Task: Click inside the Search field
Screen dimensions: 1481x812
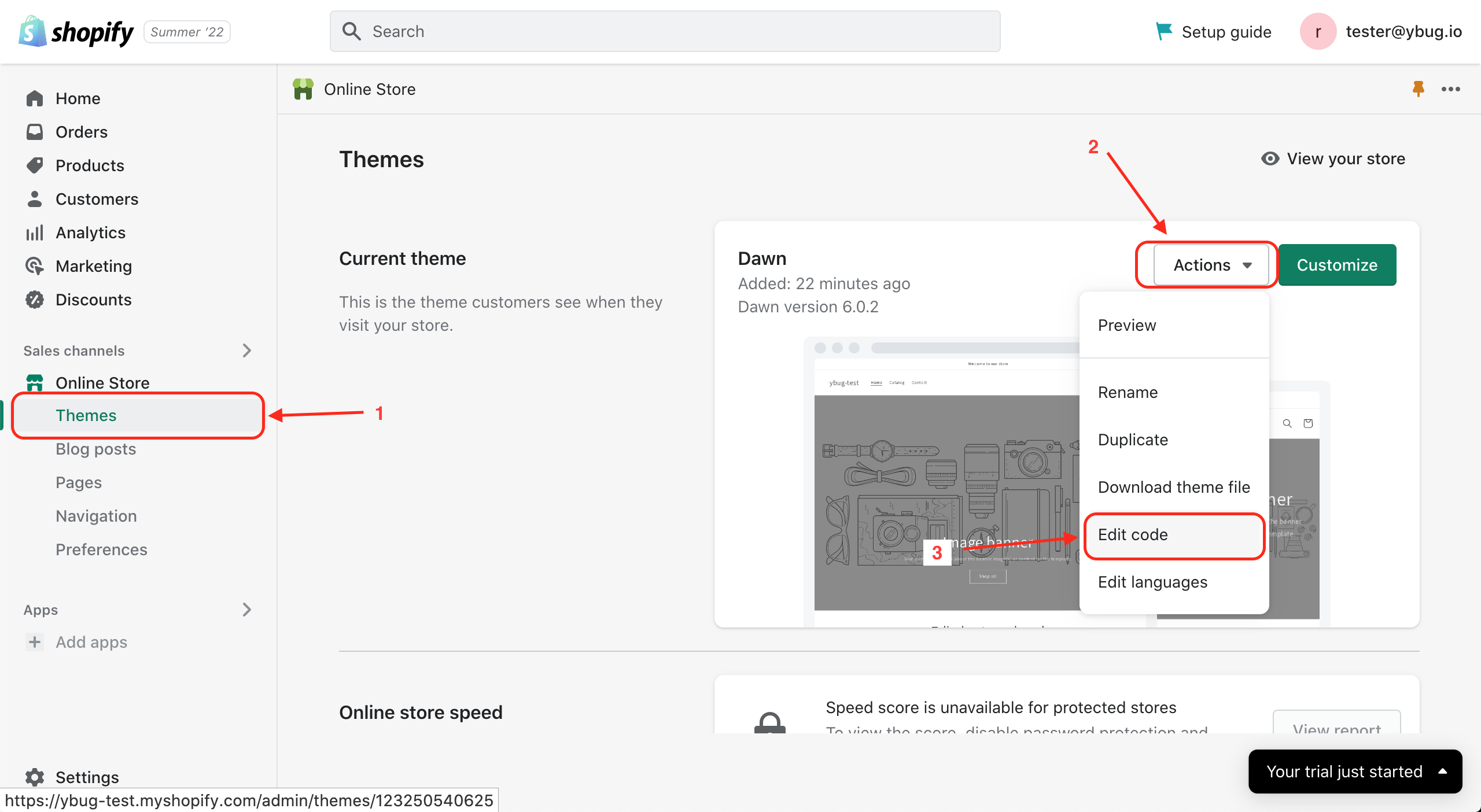Action: point(665,31)
